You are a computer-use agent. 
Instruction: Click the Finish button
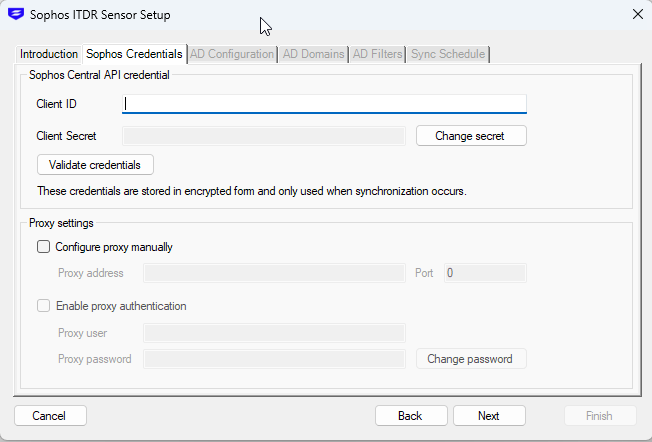[x=600, y=416]
